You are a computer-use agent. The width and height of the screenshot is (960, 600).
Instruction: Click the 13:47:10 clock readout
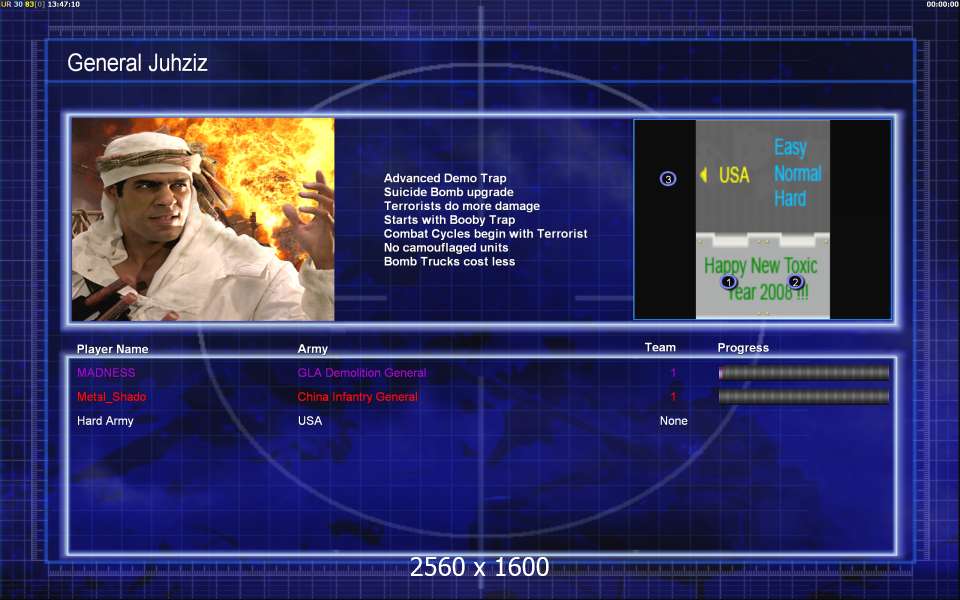point(64,4)
